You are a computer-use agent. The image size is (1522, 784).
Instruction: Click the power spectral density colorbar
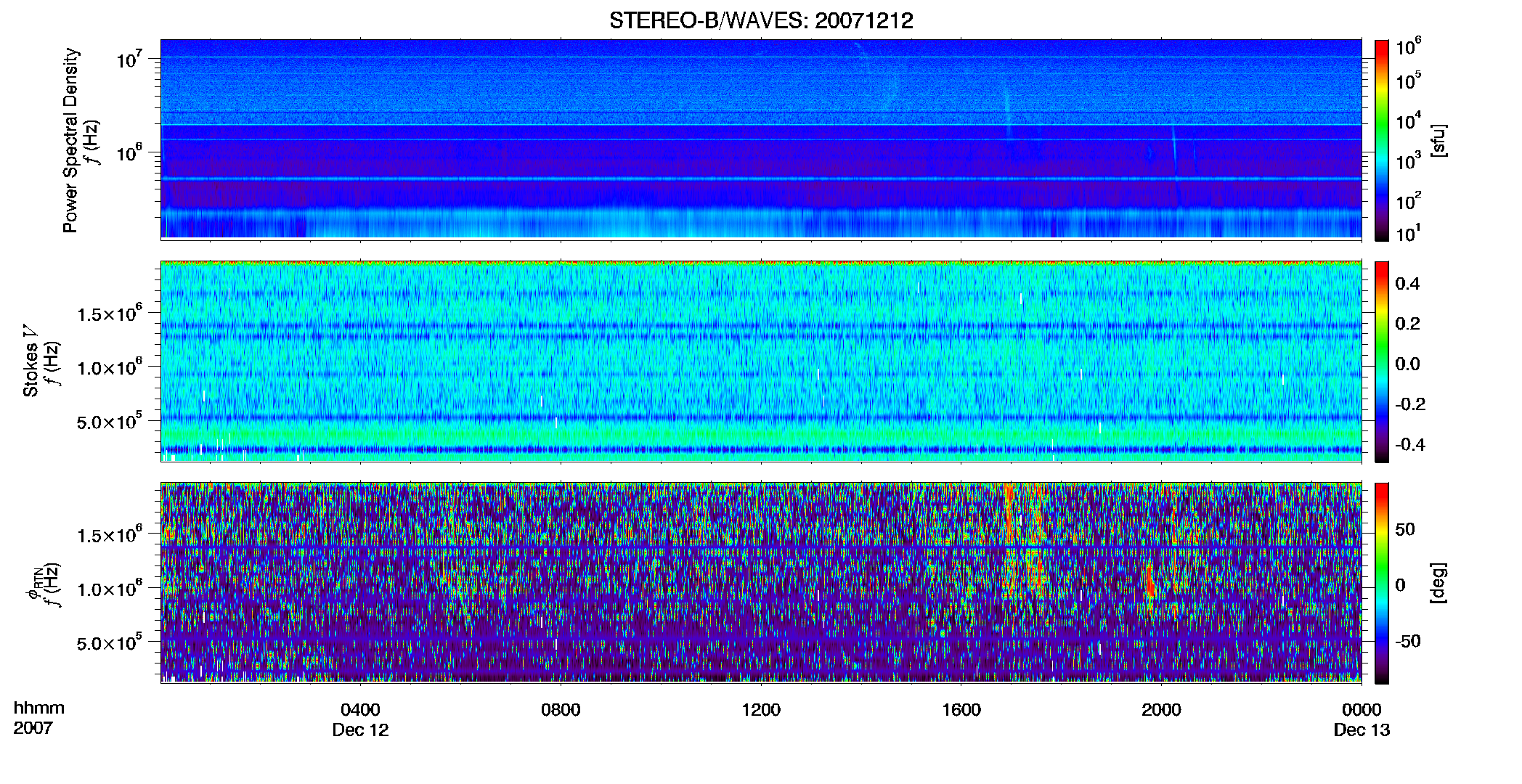[1382, 140]
